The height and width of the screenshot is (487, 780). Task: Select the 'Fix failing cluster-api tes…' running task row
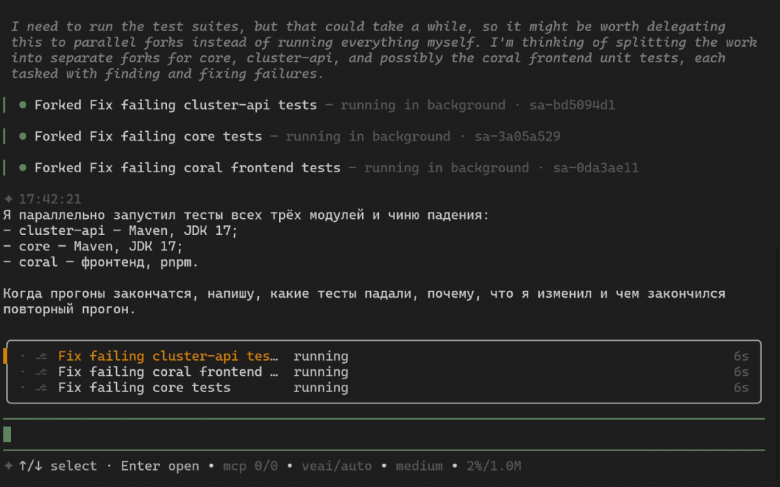coord(384,356)
